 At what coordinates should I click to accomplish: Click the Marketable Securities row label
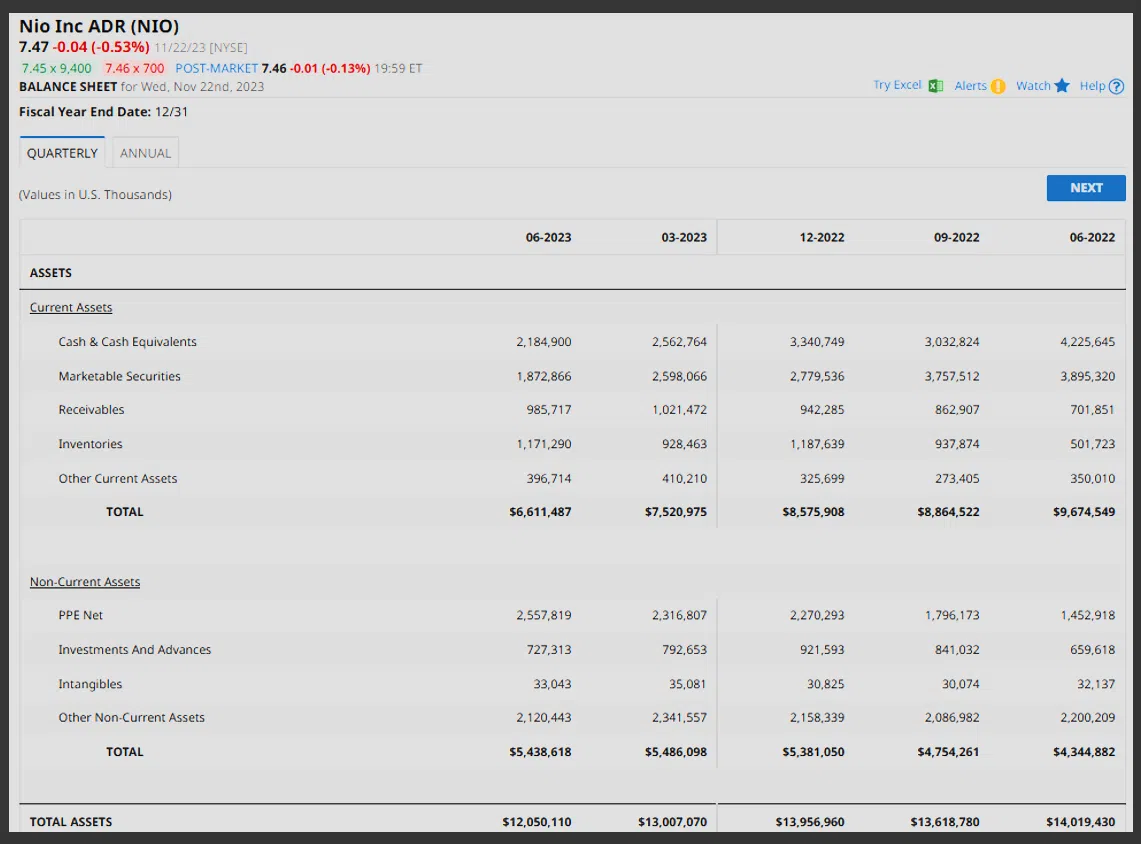[119, 376]
